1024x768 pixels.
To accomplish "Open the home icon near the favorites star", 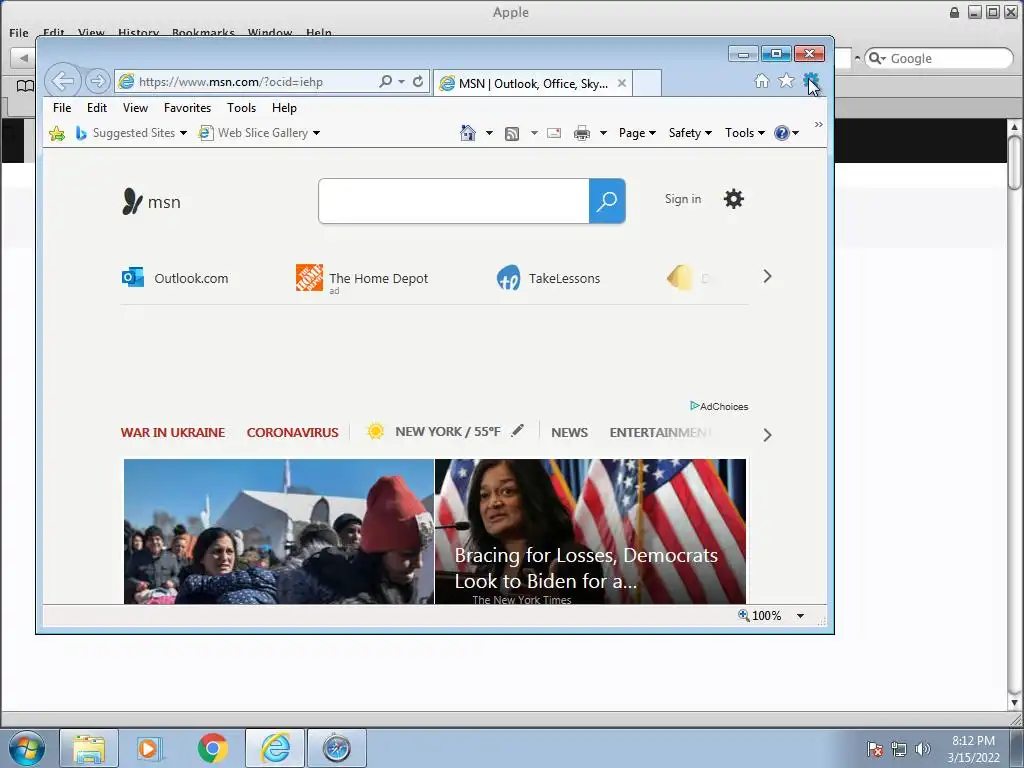I will click(x=761, y=81).
